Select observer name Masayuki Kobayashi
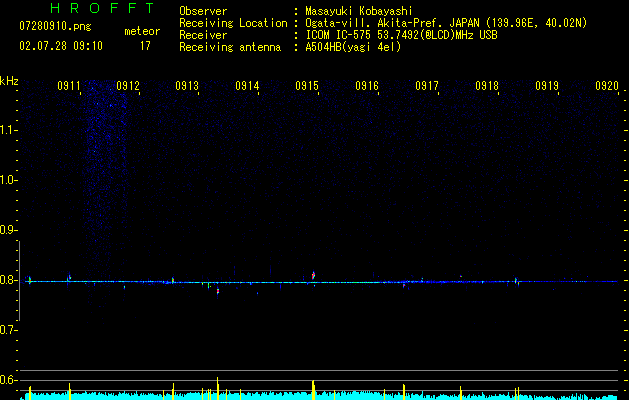Screen dimensions: 629x400 [x=359, y=11]
